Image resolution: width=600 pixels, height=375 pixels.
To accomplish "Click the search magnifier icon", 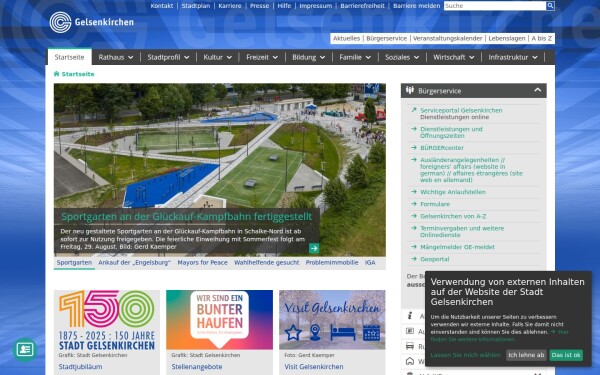I will pos(550,6).
